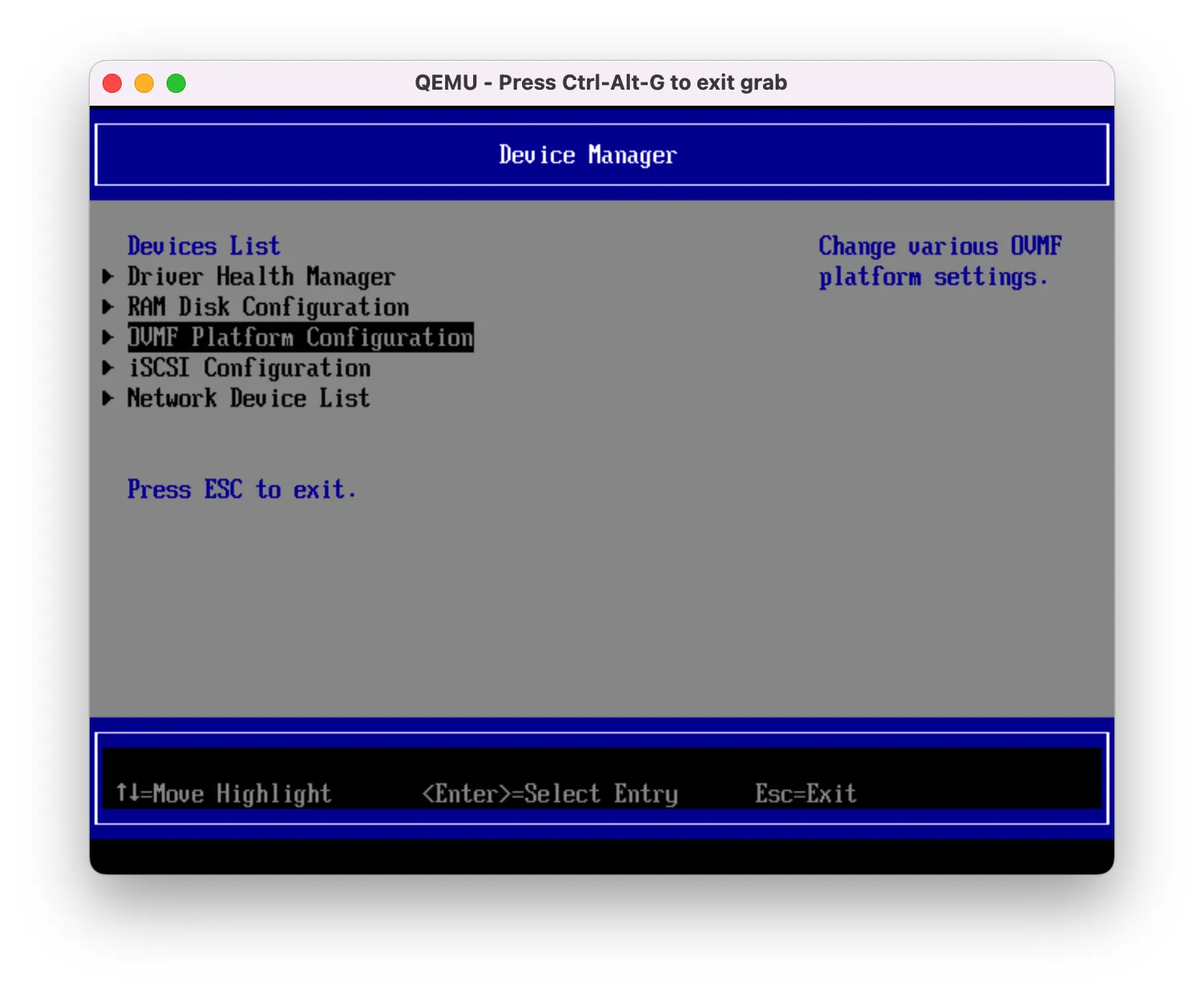The width and height of the screenshot is (1204, 993).
Task: Open Network Device List entry
Action: (x=248, y=398)
